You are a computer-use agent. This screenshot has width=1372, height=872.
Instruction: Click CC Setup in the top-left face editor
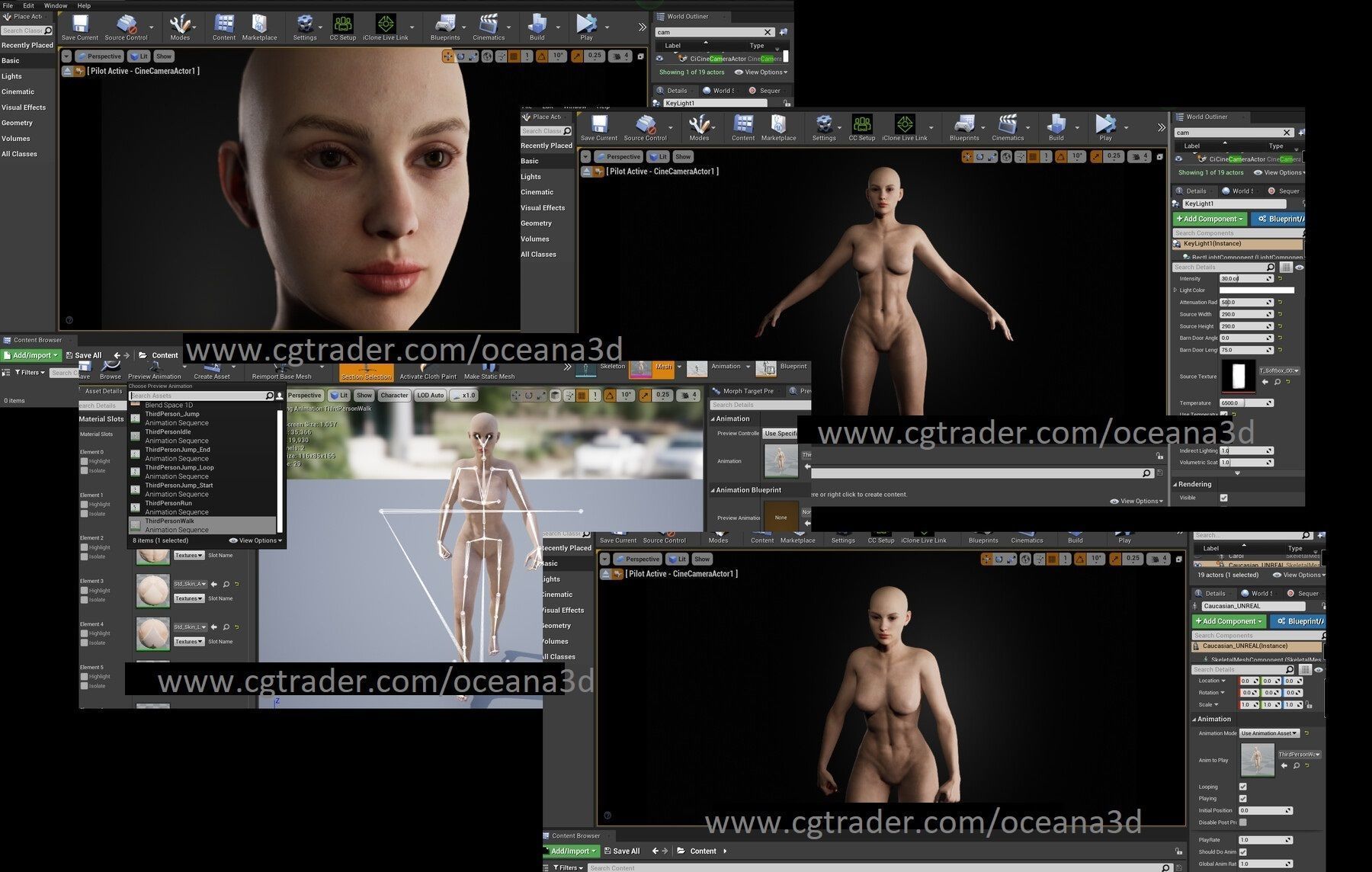[x=343, y=27]
